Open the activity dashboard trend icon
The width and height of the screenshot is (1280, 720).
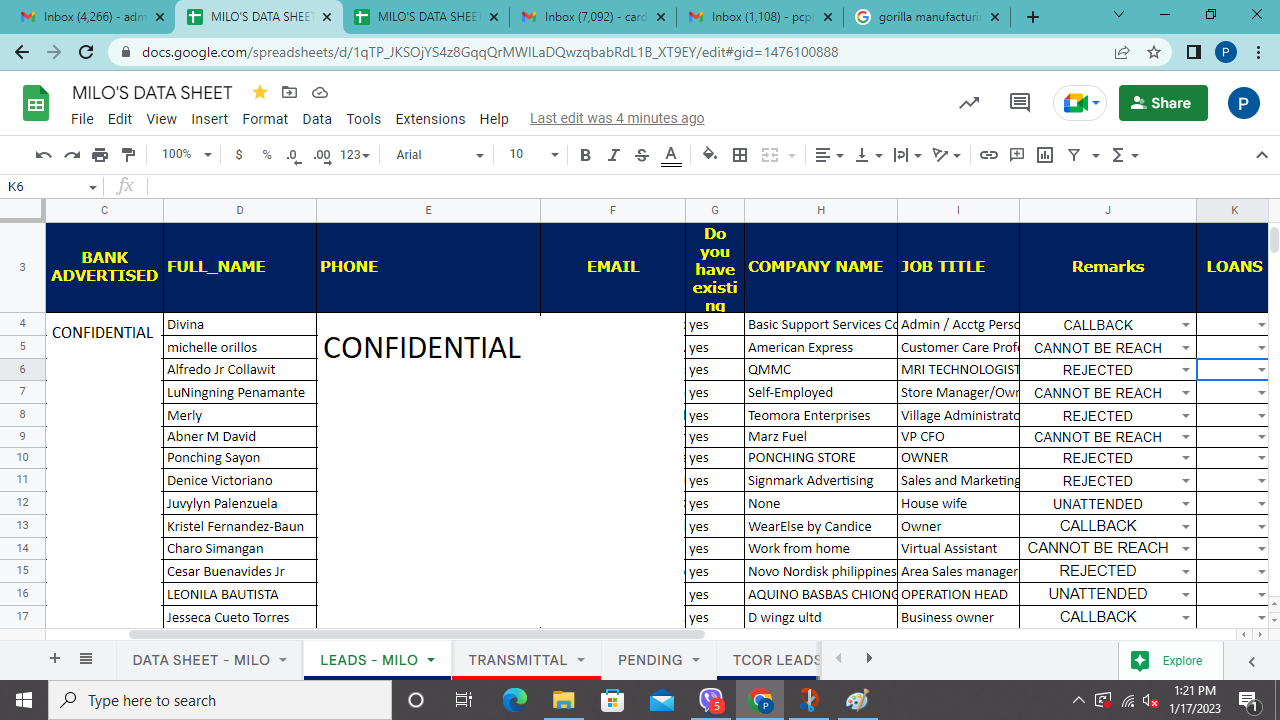pyautogui.click(x=969, y=103)
